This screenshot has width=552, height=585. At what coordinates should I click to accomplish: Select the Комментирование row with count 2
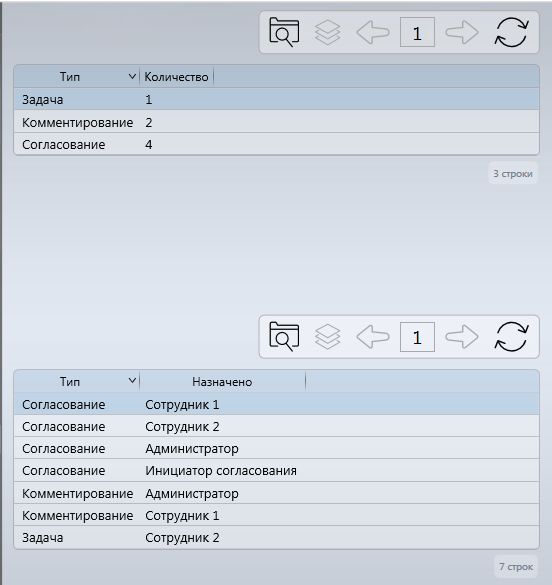(x=276, y=122)
